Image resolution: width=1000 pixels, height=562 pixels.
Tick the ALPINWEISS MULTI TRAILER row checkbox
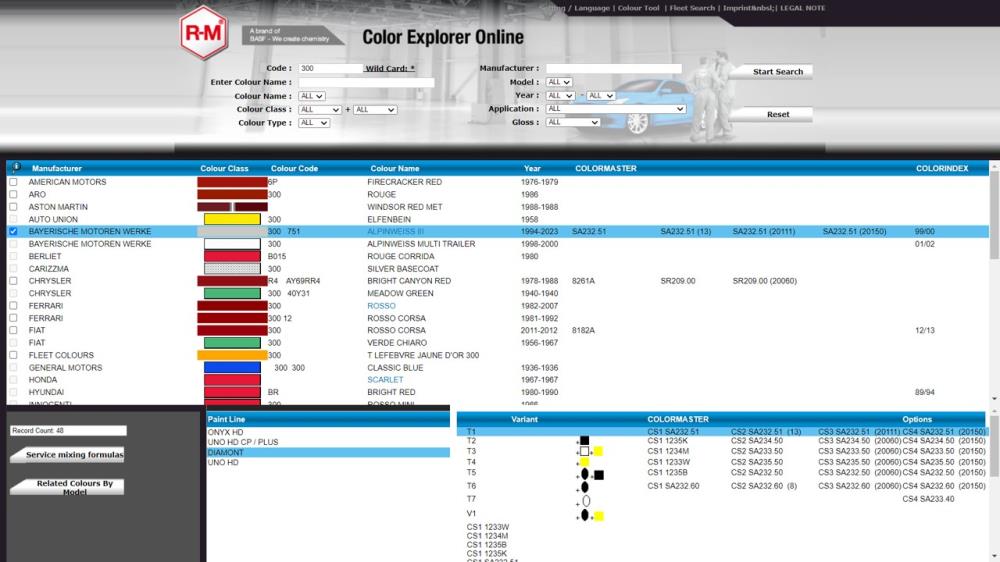pos(13,244)
